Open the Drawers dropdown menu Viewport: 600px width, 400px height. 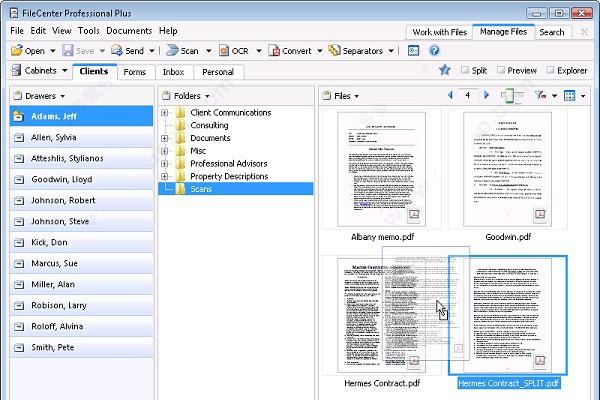pos(44,96)
